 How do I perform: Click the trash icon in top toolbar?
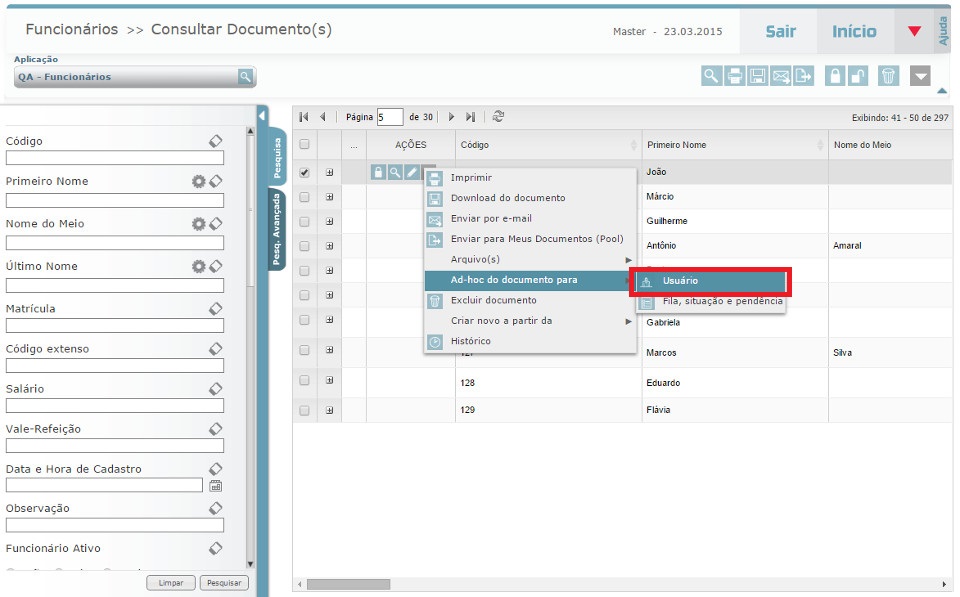click(x=888, y=76)
